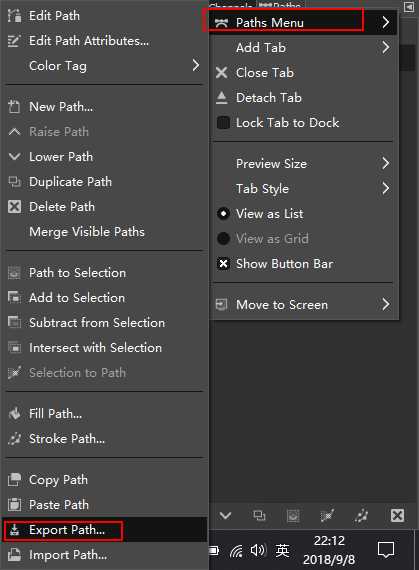Click the selection to path icon in button bar

point(327,515)
